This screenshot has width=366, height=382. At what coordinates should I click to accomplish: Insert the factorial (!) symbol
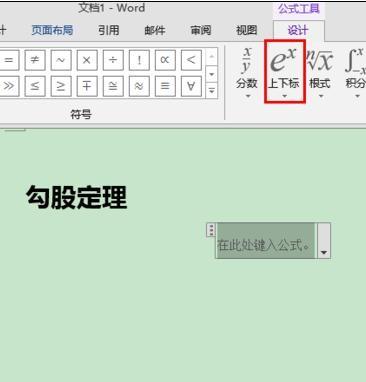[139, 60]
